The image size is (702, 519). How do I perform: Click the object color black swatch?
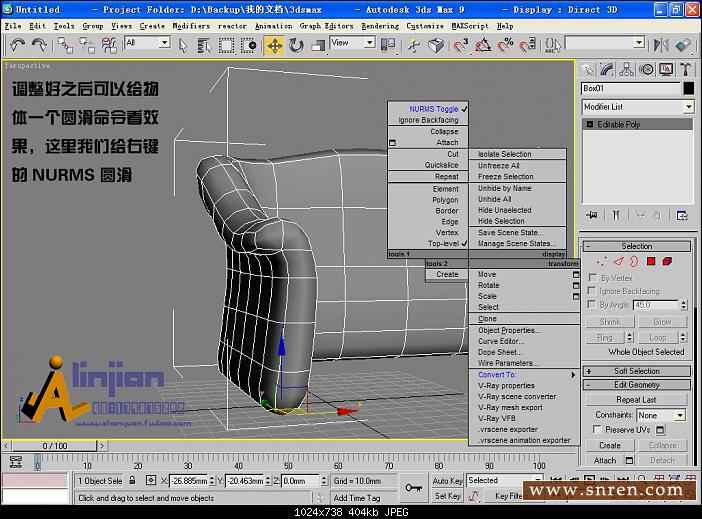689,88
